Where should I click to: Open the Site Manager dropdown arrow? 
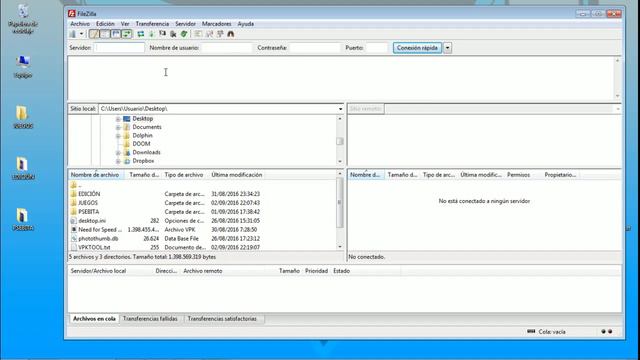click(81, 34)
